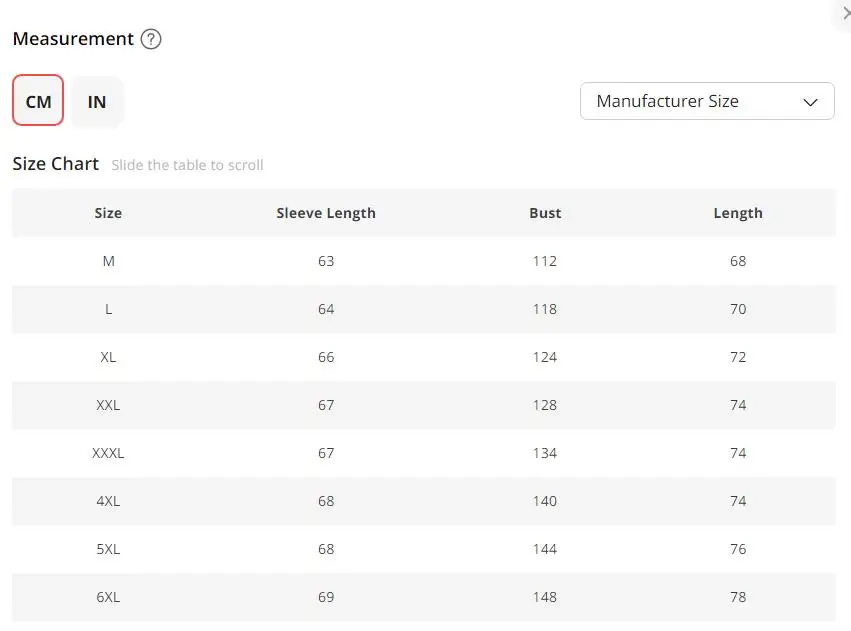Click the Measurement heading text
Screen dimensions: 851x631
pos(73,39)
